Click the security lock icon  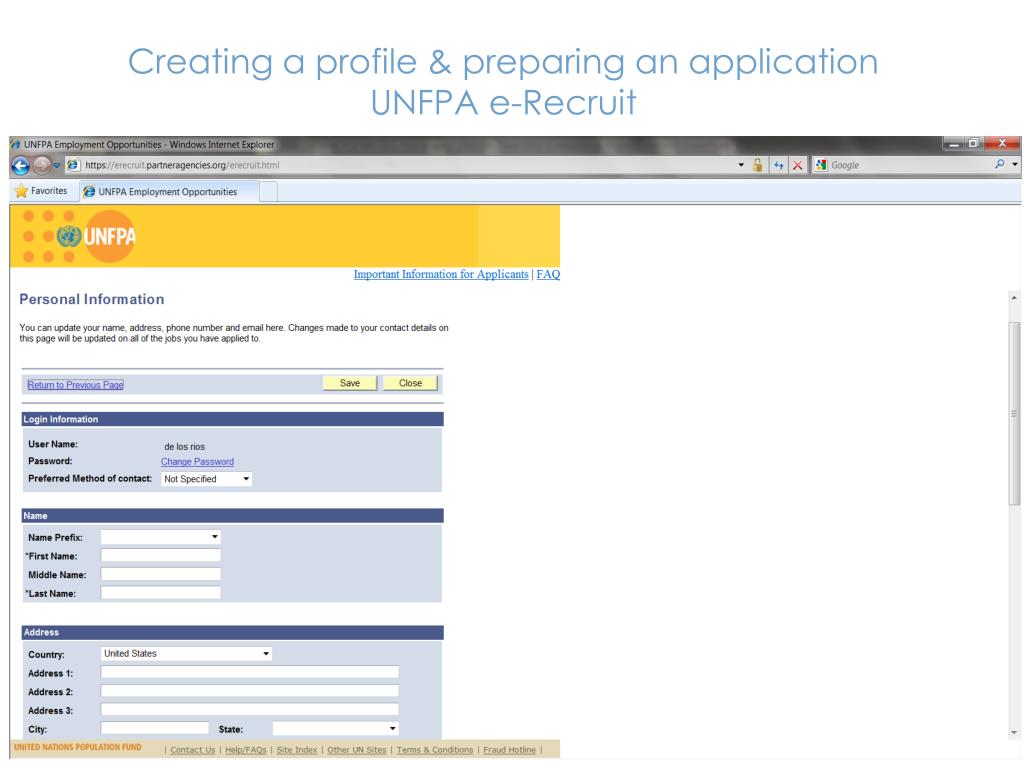pos(758,165)
